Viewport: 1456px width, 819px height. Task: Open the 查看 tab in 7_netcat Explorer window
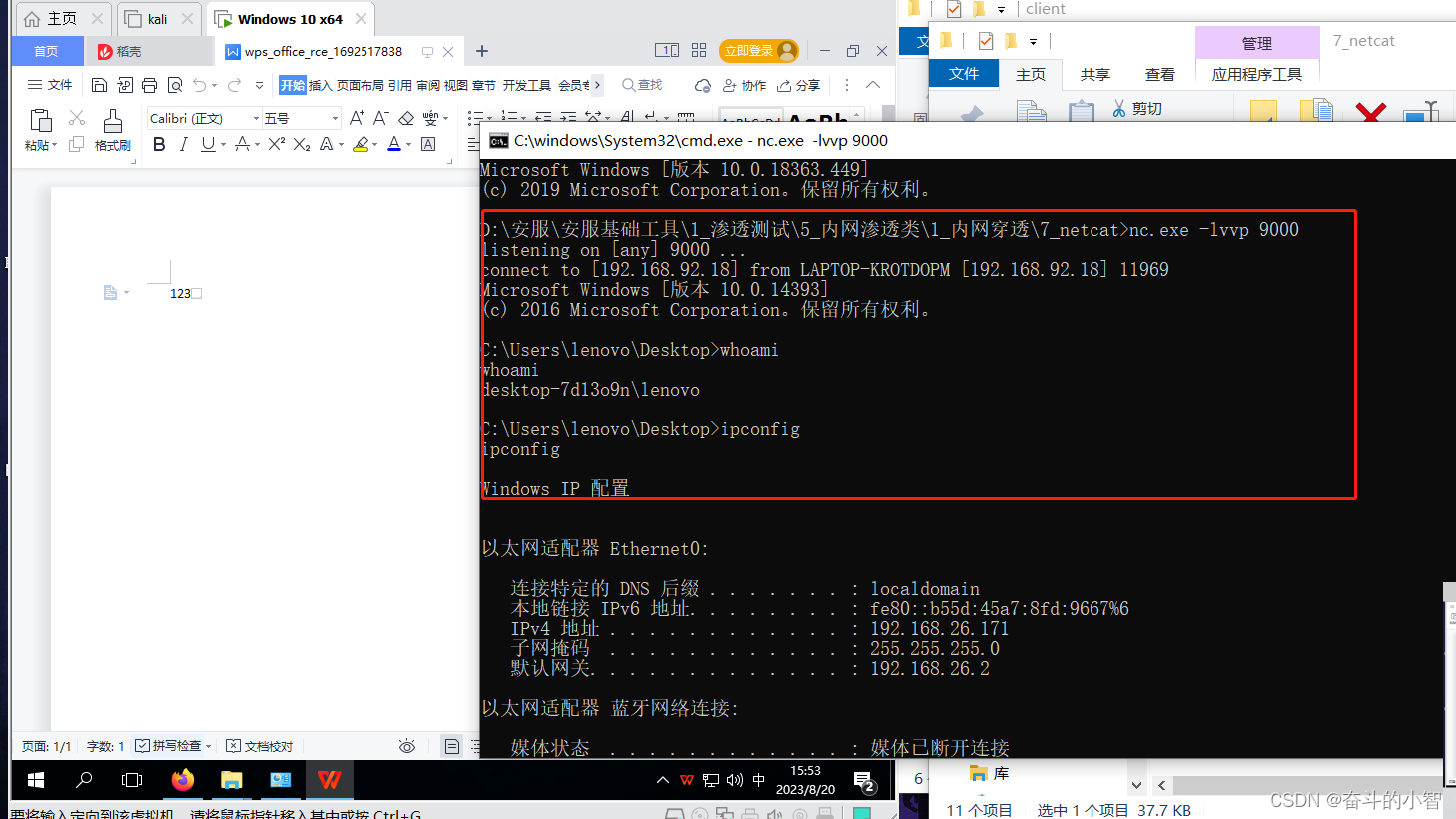click(1160, 75)
